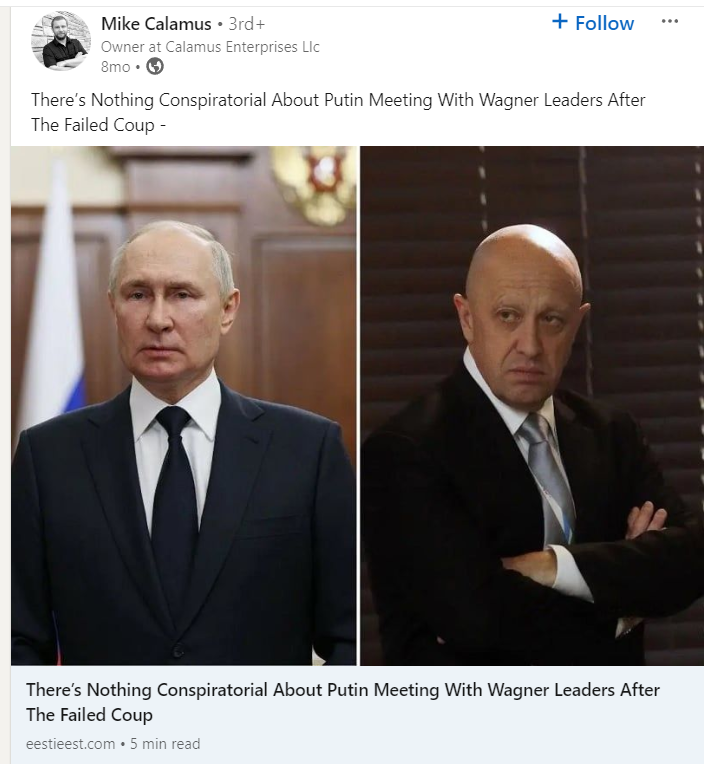Follow Mike Calamus
Viewport: 704px width, 764px height.
tap(593, 23)
